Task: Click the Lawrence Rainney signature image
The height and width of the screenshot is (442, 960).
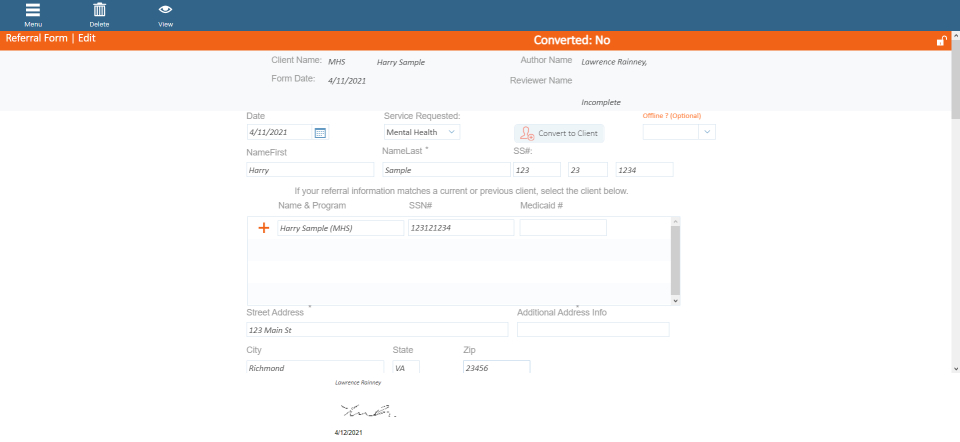Action: point(369,411)
